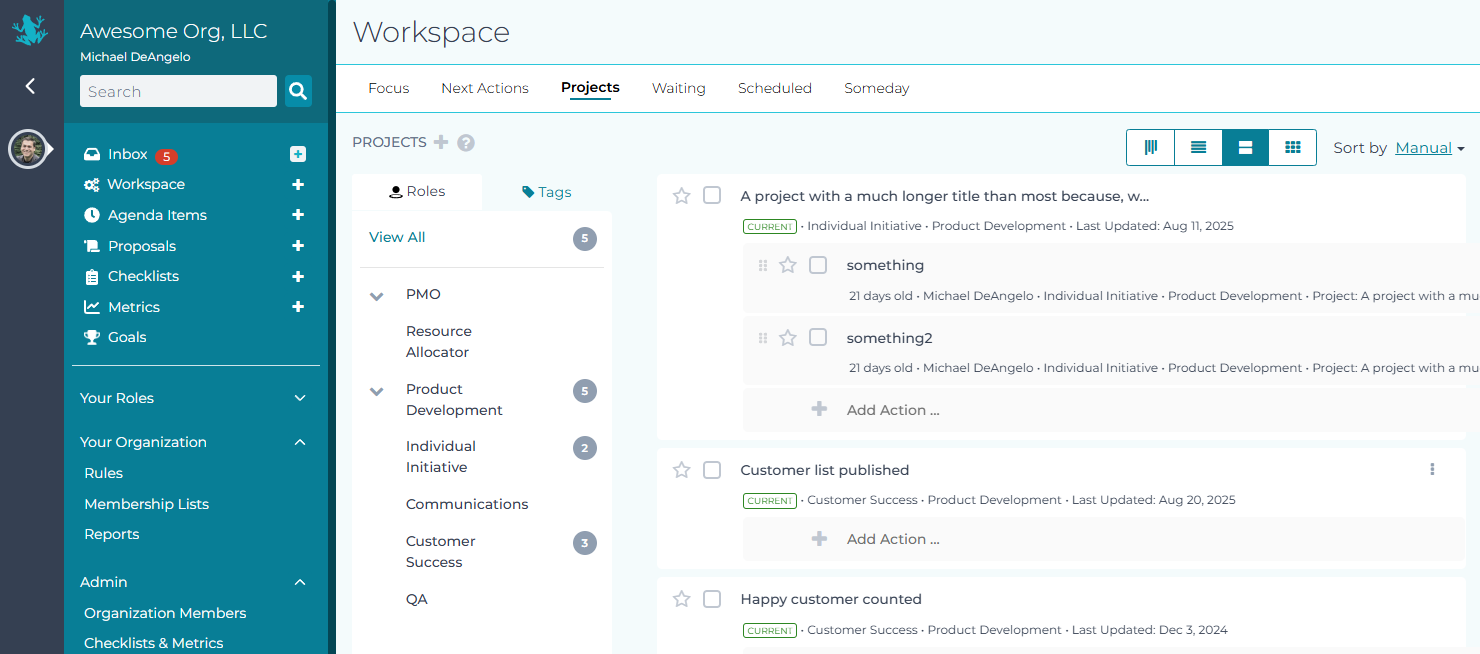The width and height of the screenshot is (1480, 654).
Task: Tick the Happy customer counted checkbox
Action: point(712,599)
